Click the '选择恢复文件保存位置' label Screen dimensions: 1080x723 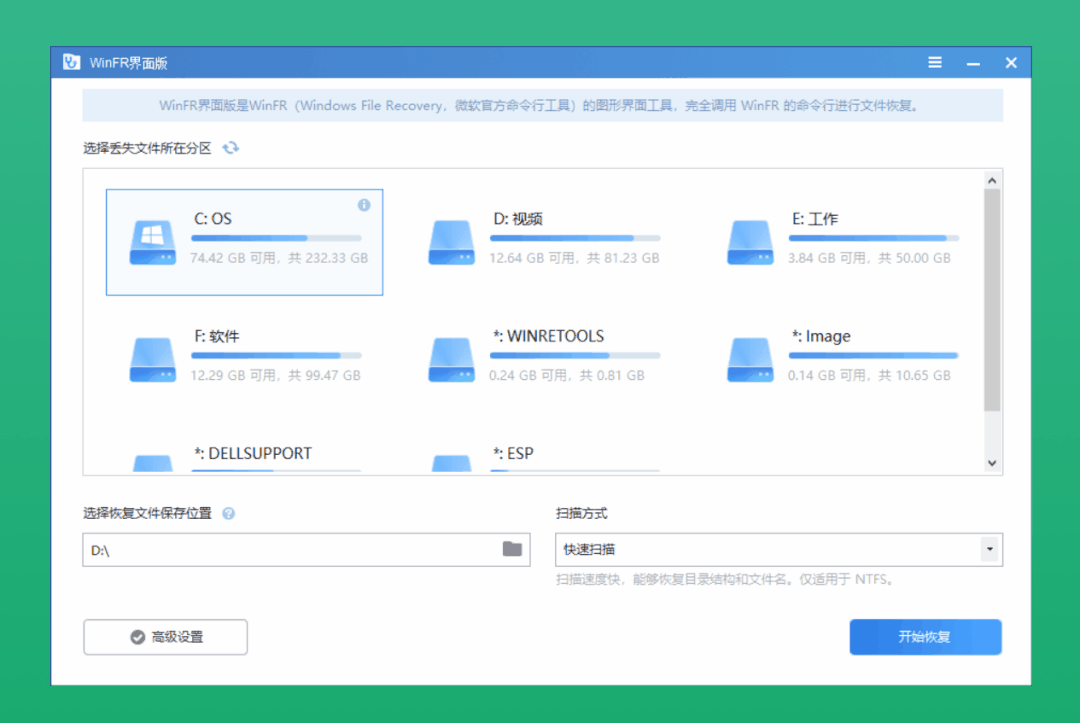tap(147, 514)
